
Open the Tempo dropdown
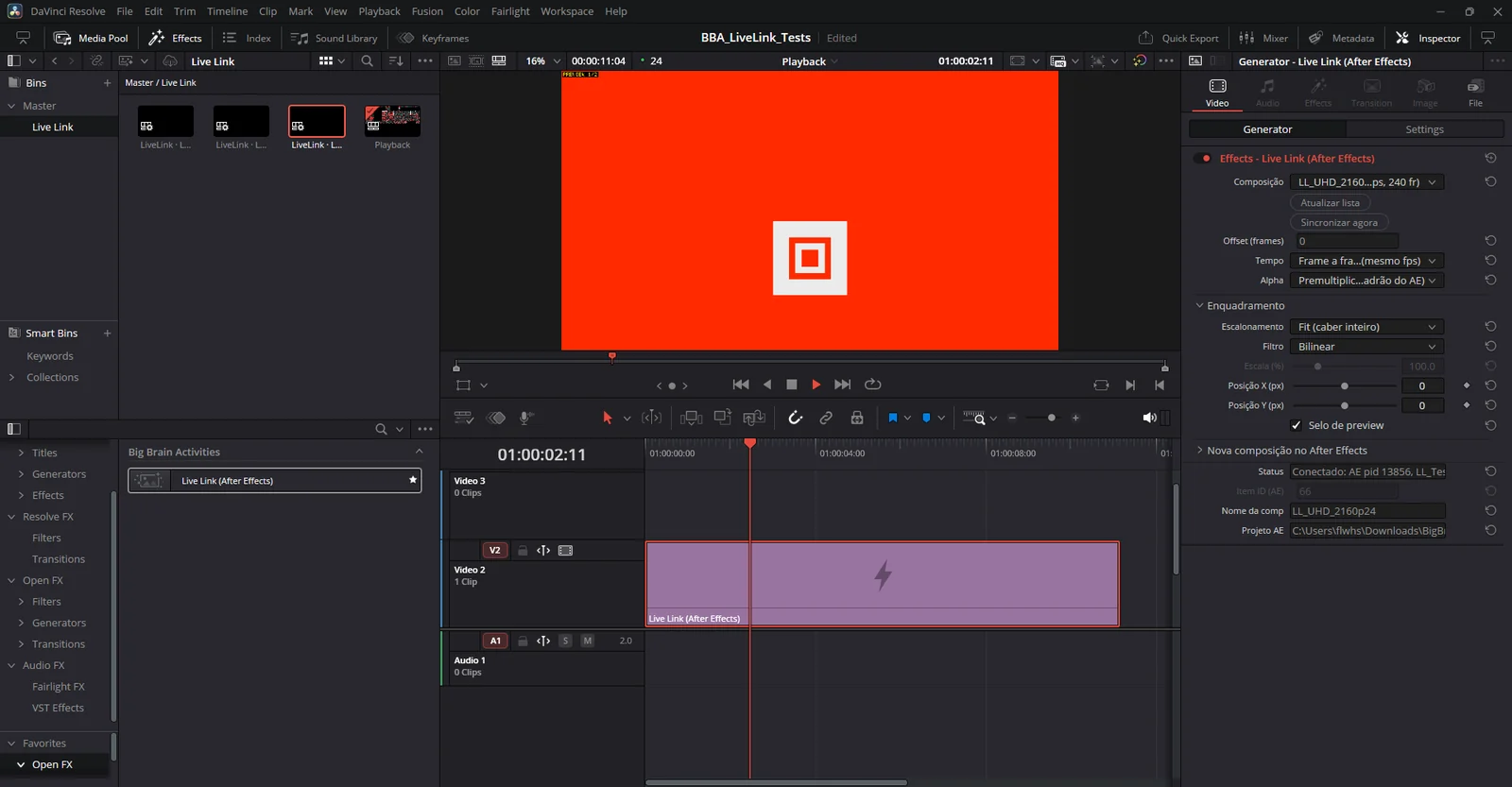[x=1366, y=261]
